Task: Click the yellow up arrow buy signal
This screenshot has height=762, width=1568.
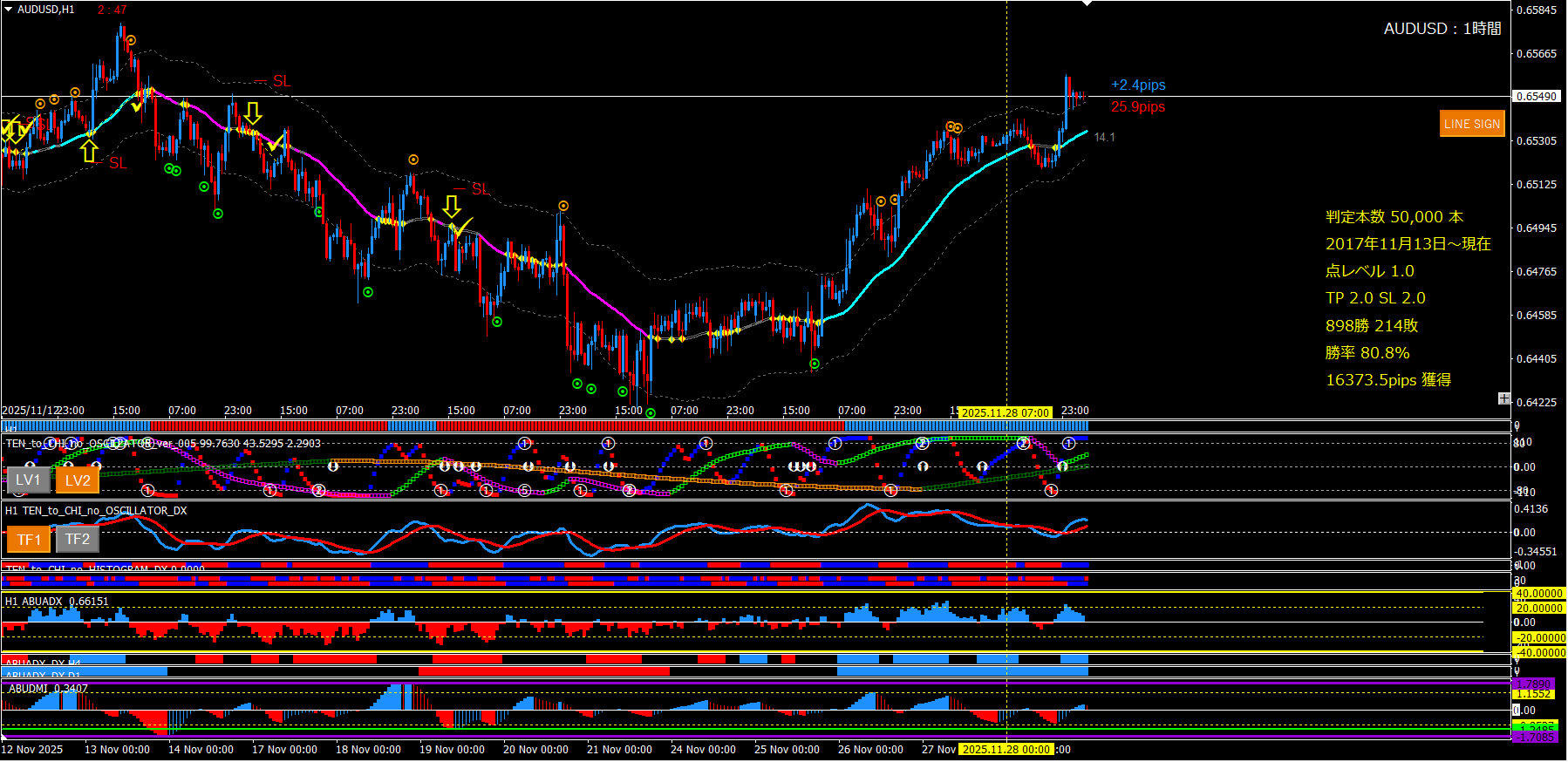Action: click(x=89, y=152)
